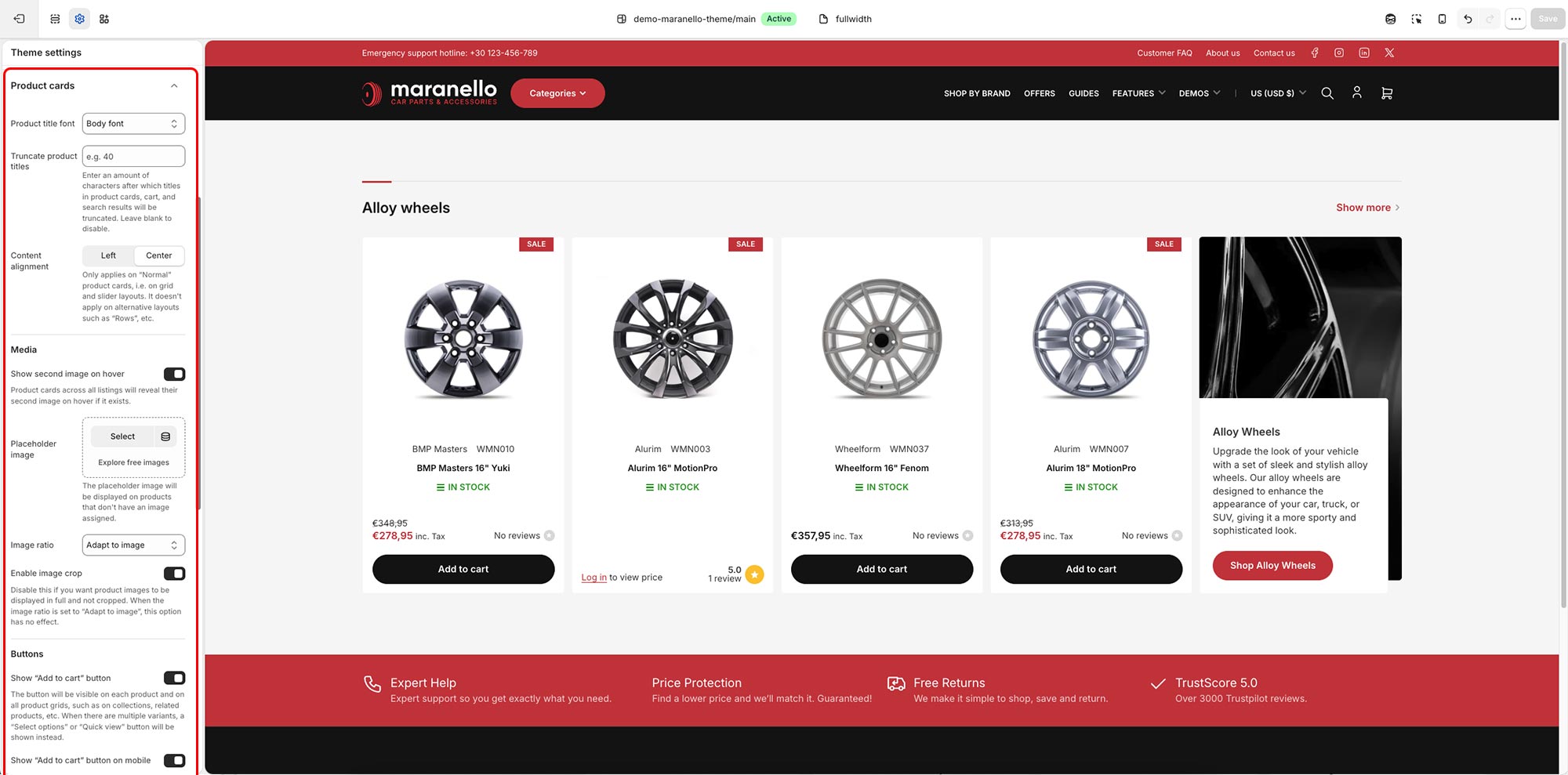This screenshot has width=1568, height=775.
Task: Click the Undo arrow icon
Action: coord(1468,19)
